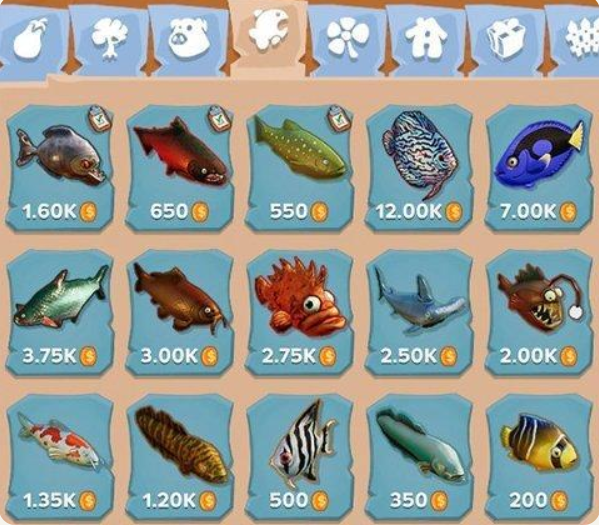
Task: Select the blue tang priced 7.00K
Action: (x=539, y=168)
